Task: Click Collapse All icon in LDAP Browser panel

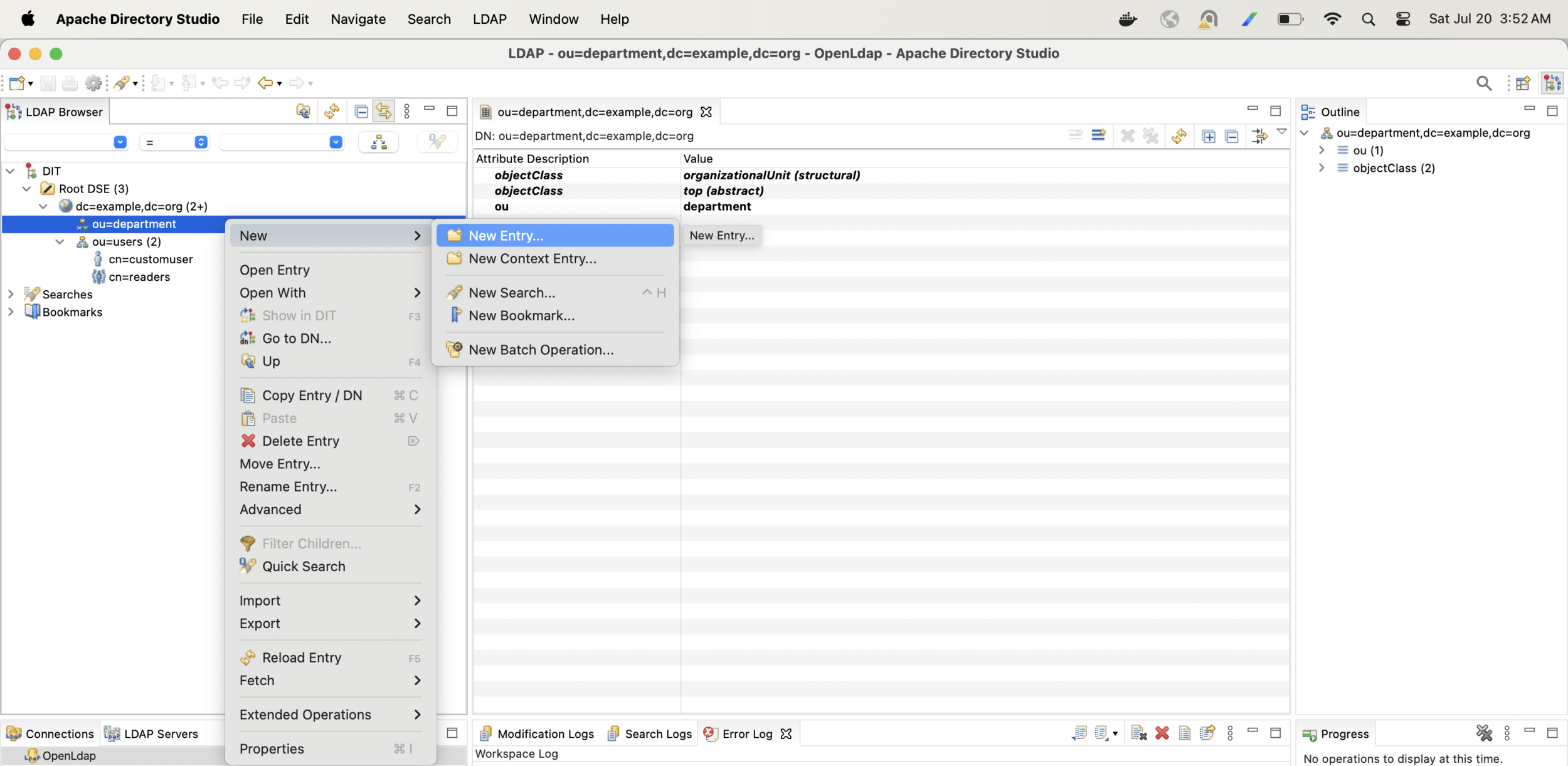Action: tap(361, 112)
